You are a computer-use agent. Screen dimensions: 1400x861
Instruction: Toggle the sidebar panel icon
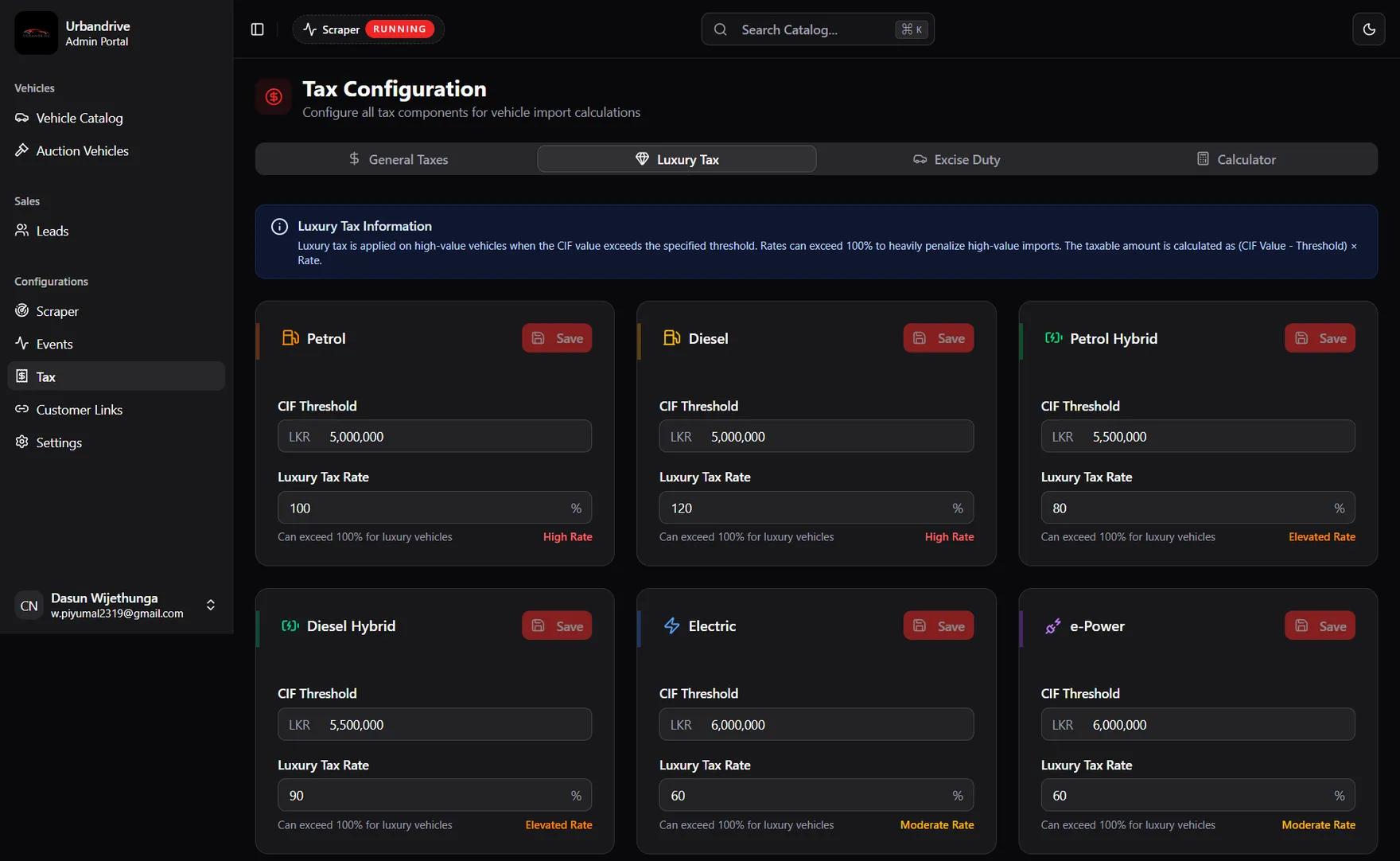click(257, 29)
